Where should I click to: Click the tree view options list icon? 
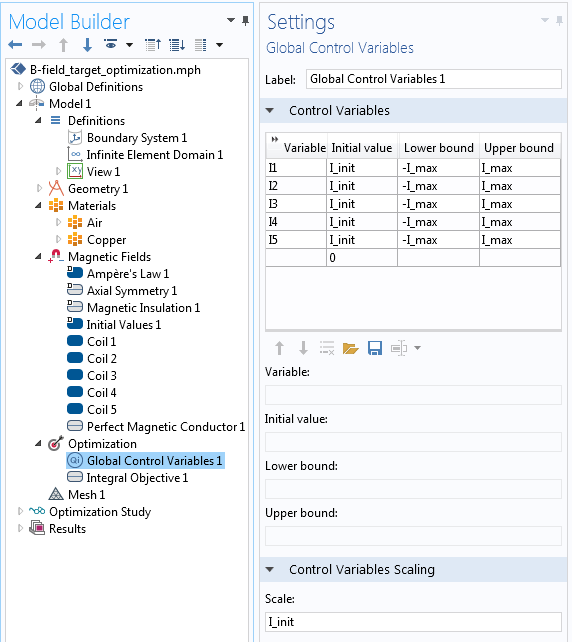(x=200, y=45)
